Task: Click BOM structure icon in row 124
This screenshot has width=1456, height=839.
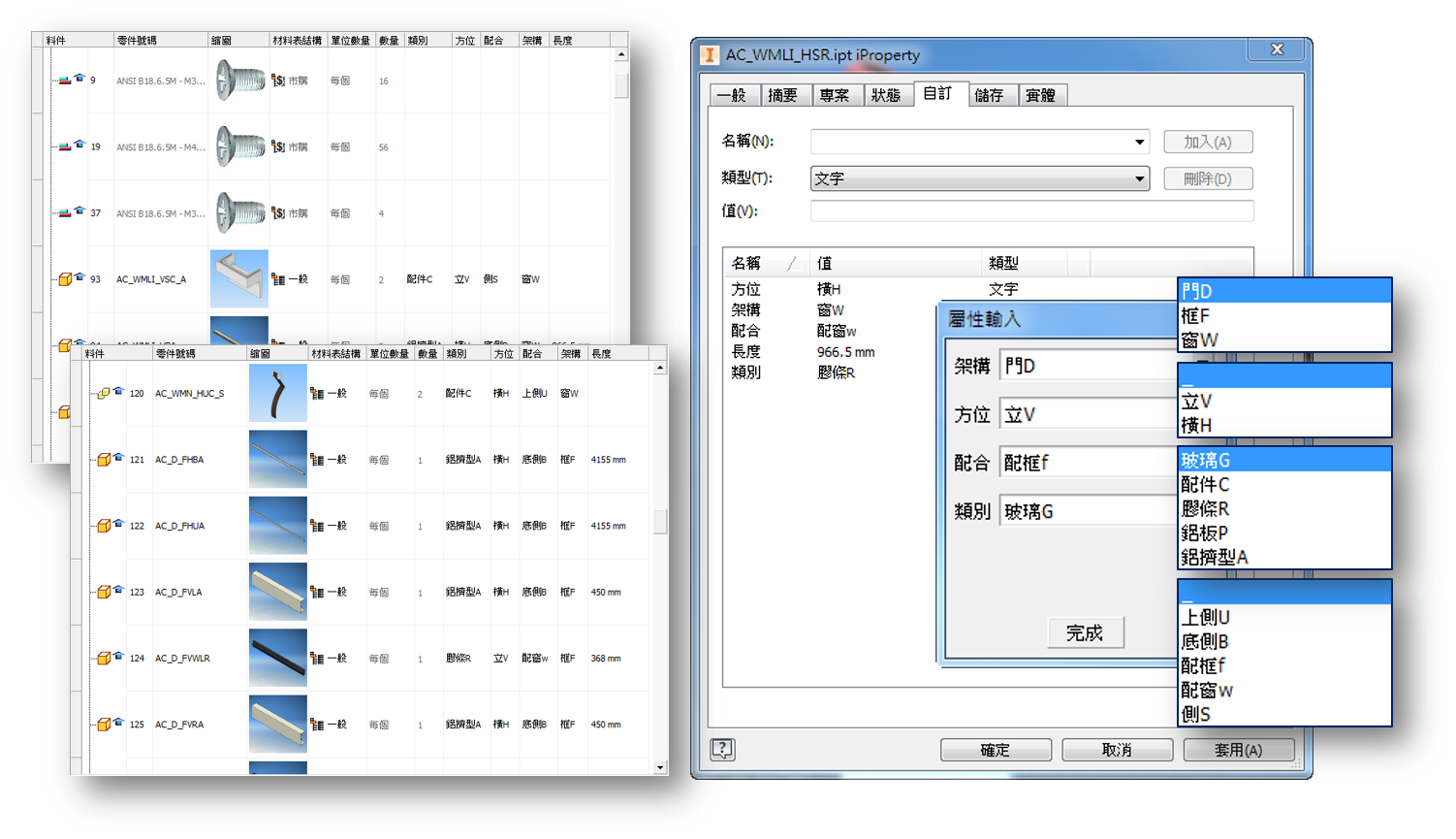Action: point(317,659)
